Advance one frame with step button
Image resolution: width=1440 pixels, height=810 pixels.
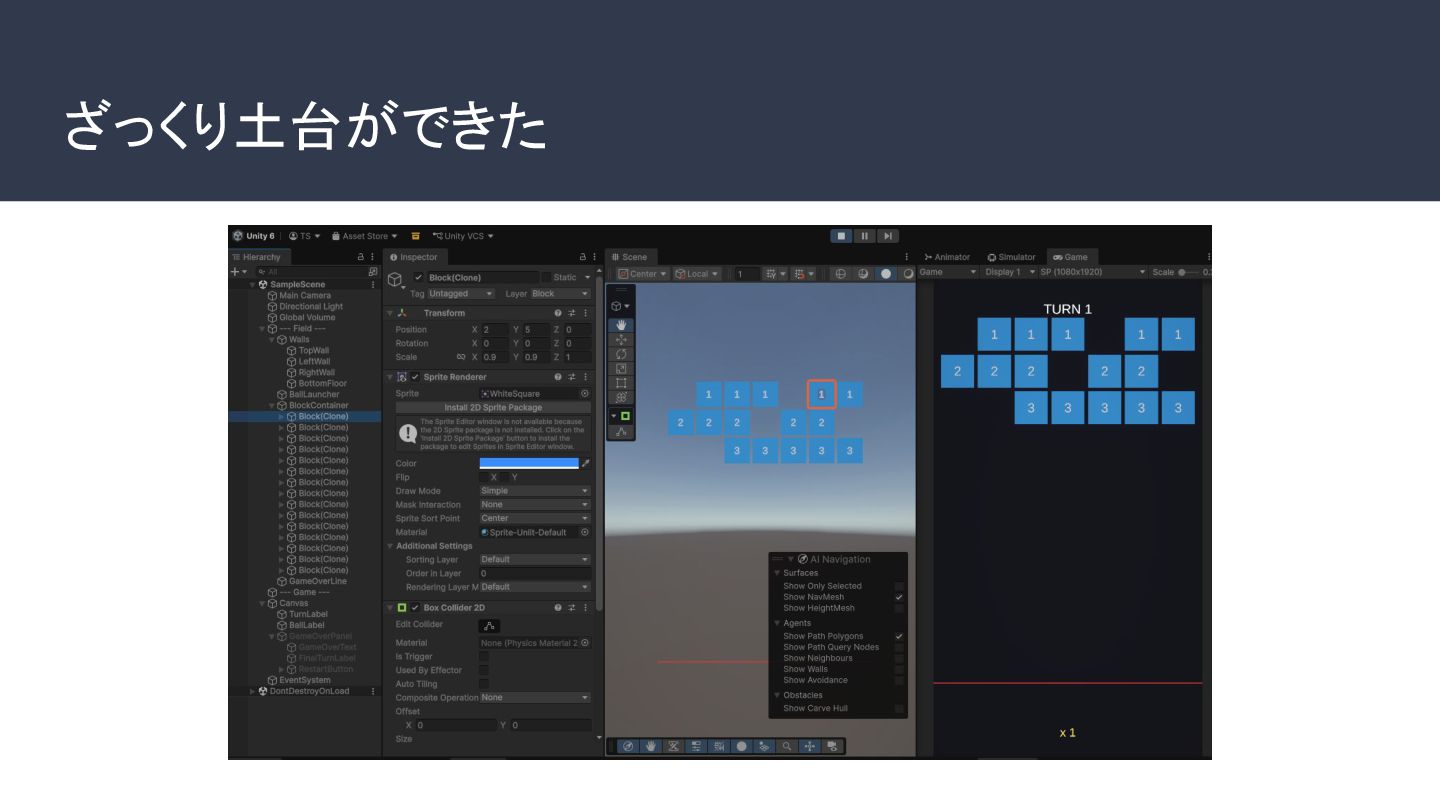(x=888, y=236)
